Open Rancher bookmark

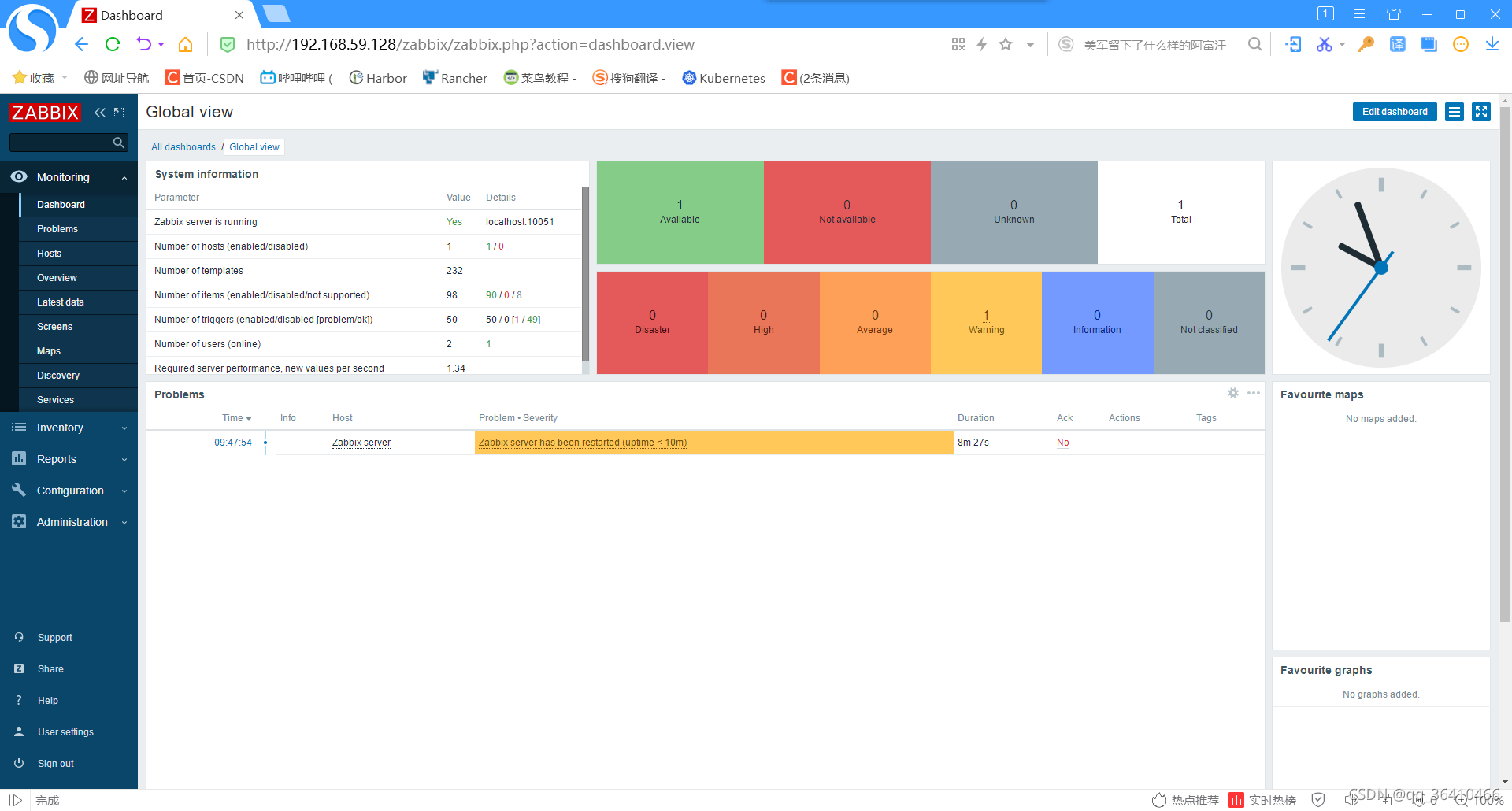[x=454, y=78]
